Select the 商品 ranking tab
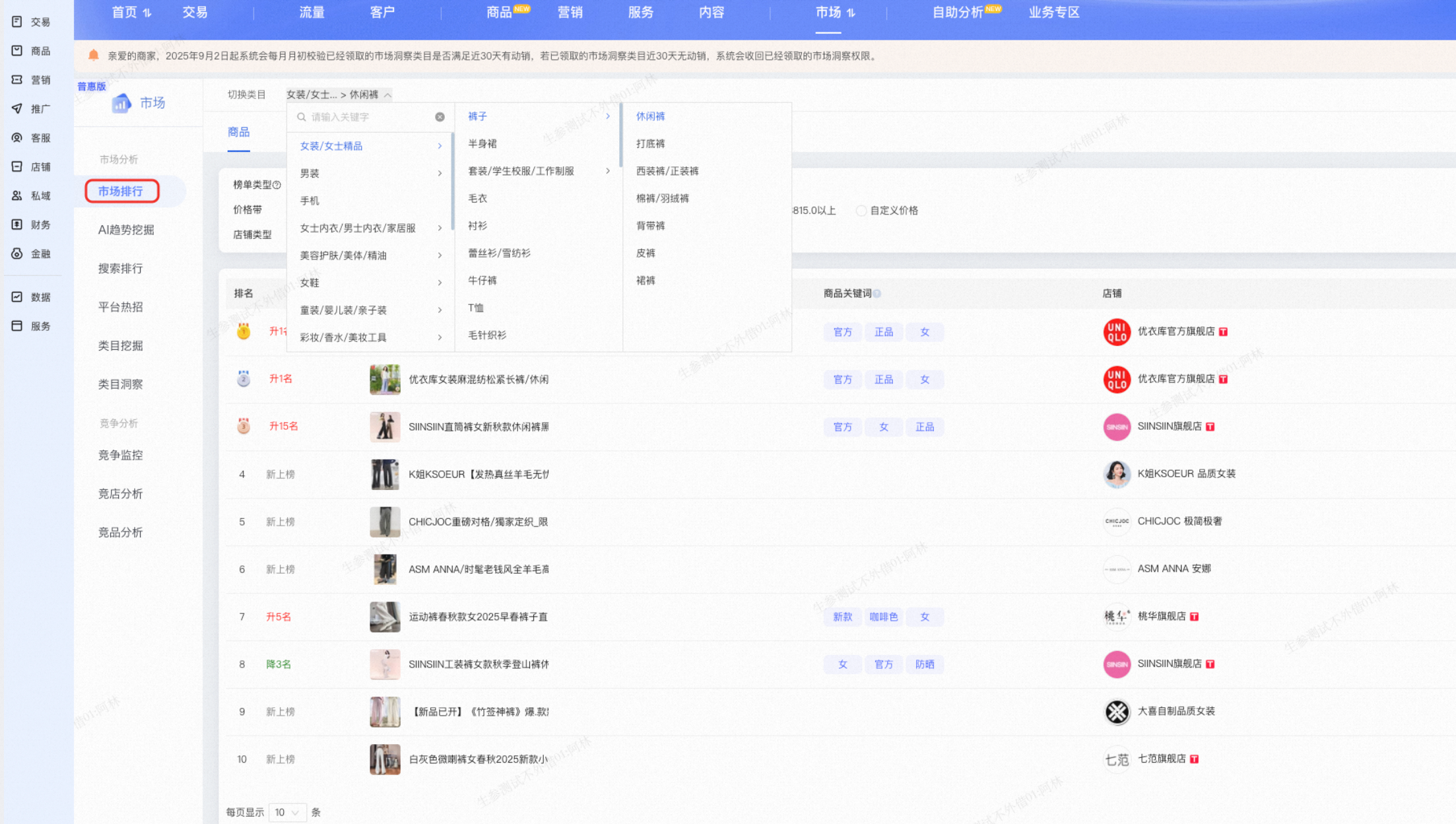This screenshot has height=824, width=1456. click(x=238, y=132)
